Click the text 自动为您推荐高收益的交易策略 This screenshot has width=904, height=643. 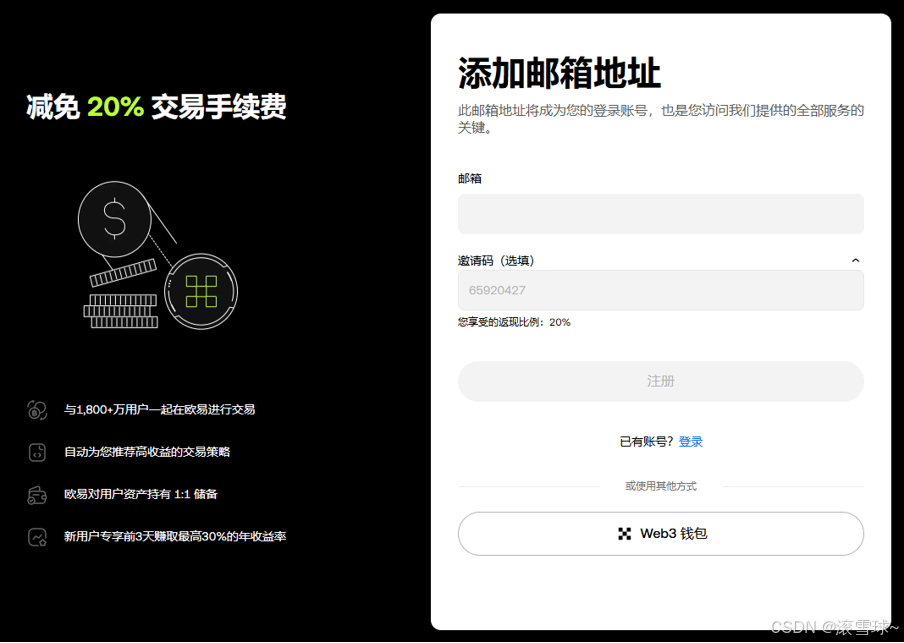pyautogui.click(x=147, y=452)
